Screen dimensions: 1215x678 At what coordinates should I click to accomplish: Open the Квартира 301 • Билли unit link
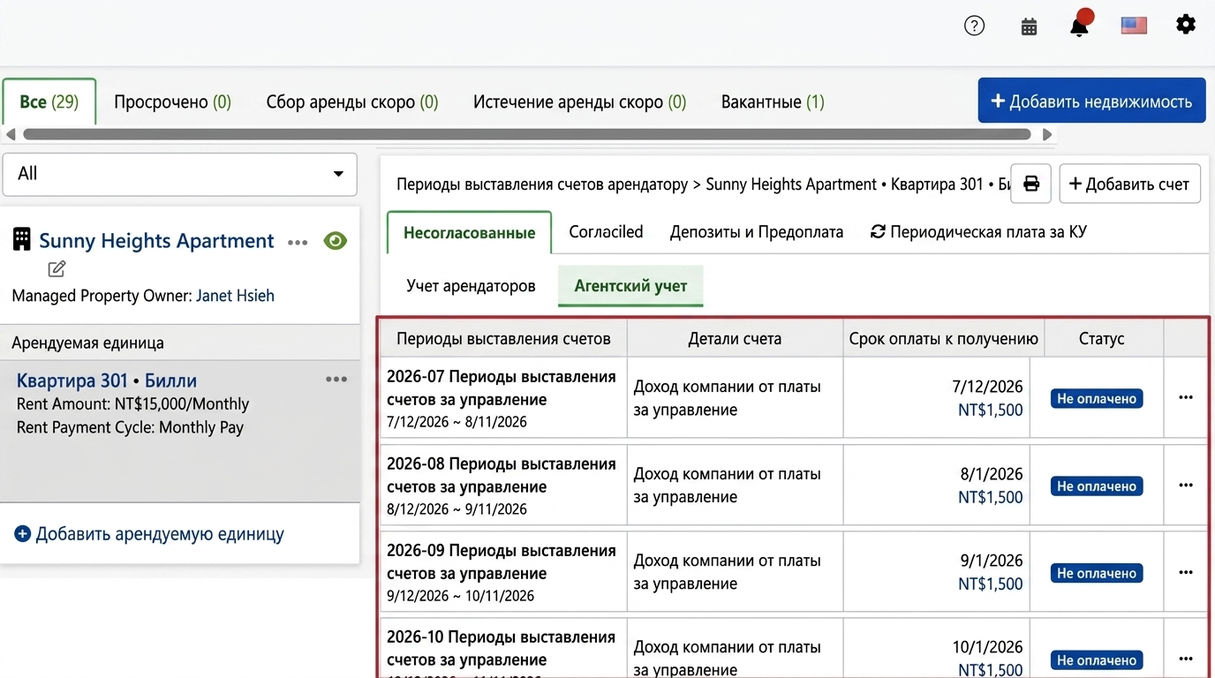click(x=107, y=380)
